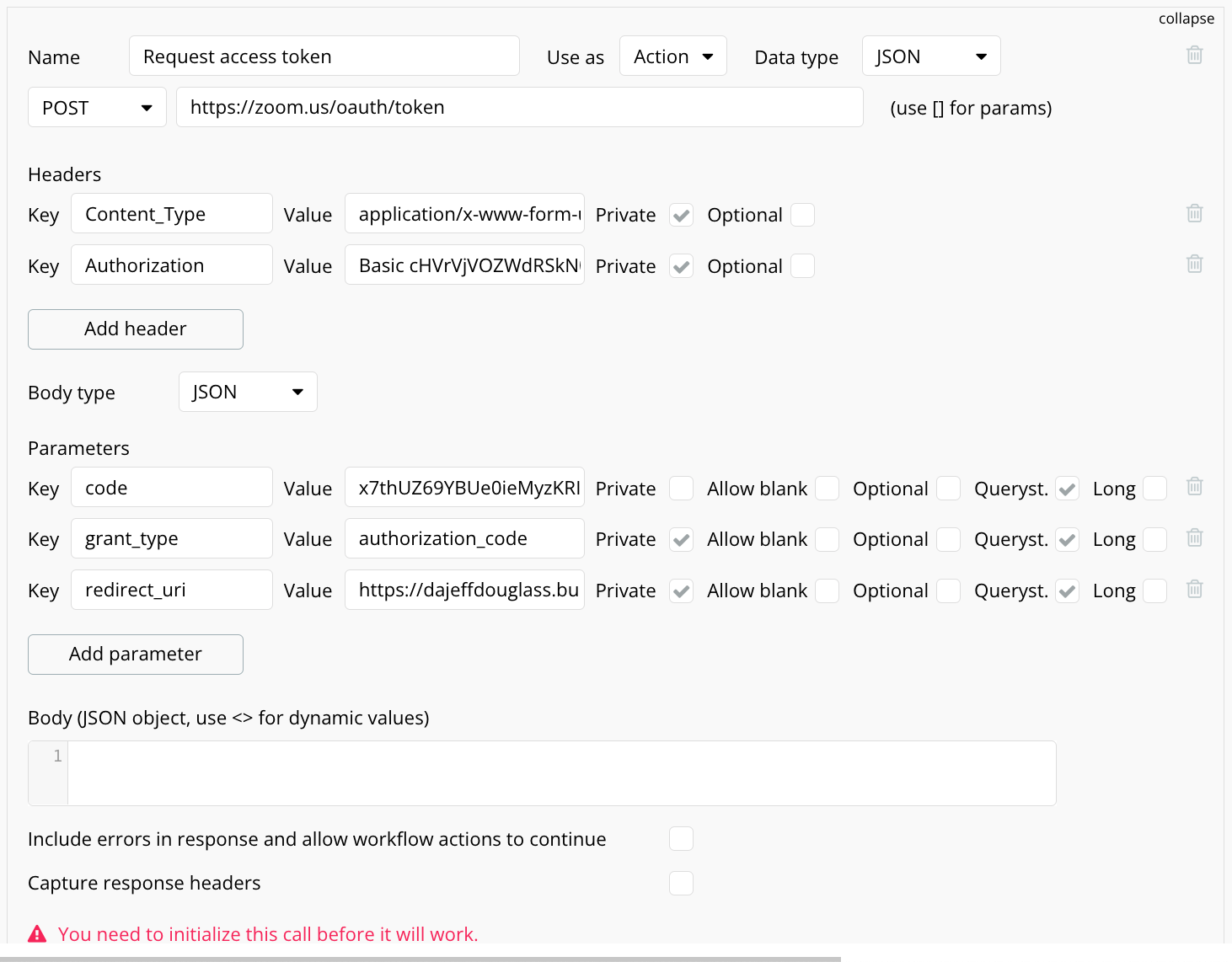1232x962 pixels.
Task: Click the Add header button
Action: coord(136,329)
